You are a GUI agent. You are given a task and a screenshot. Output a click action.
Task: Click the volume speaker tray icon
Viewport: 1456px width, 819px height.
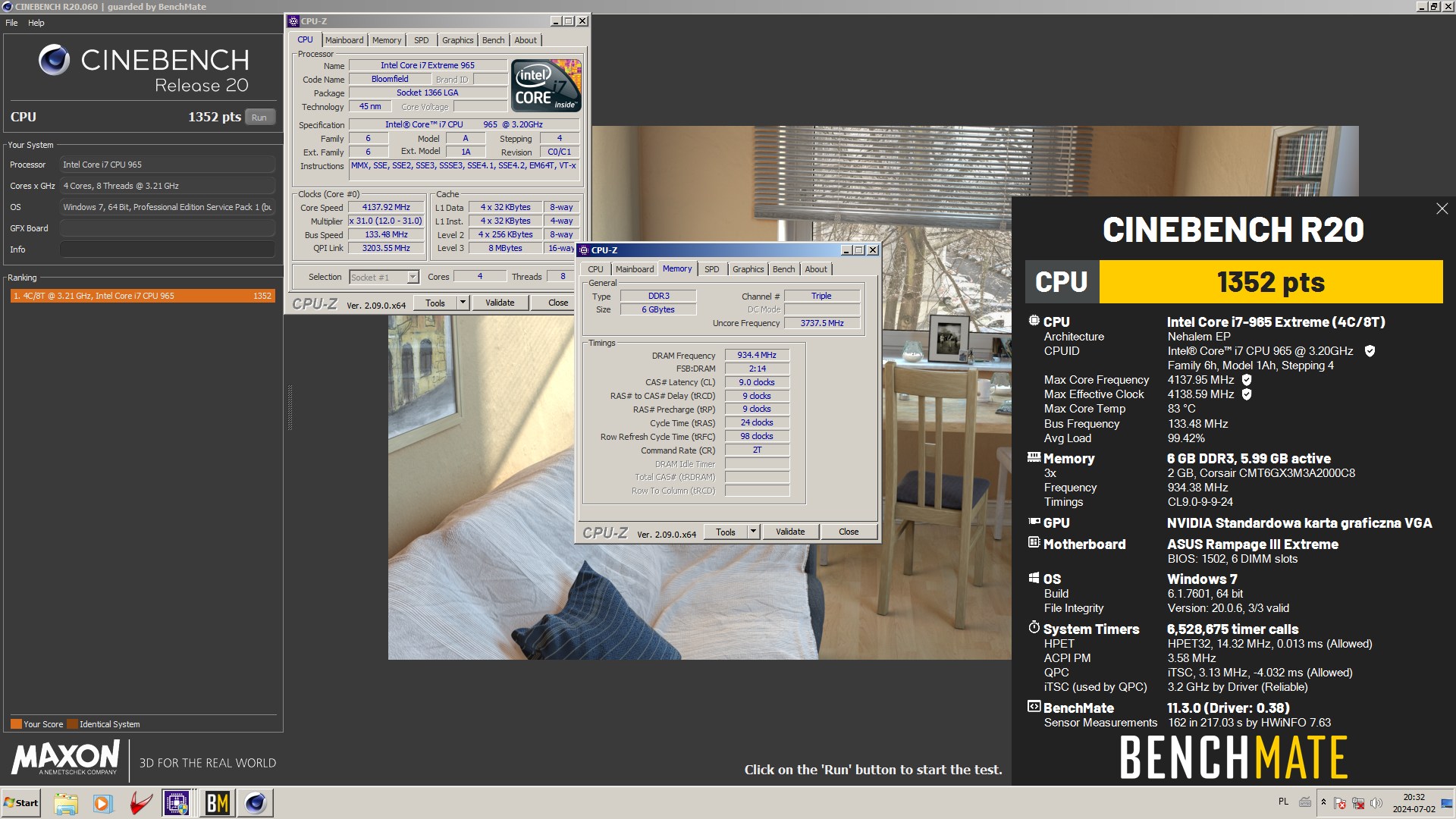1376,803
